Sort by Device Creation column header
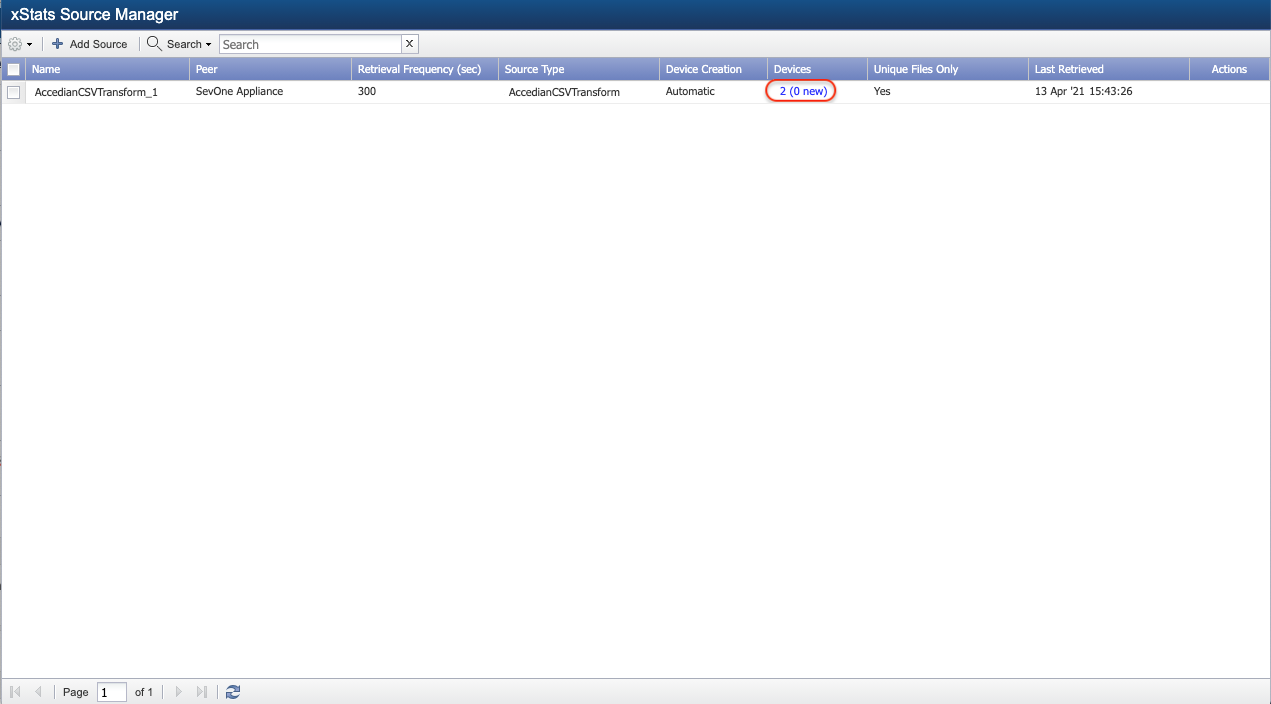The width and height of the screenshot is (1271, 704). [x=713, y=69]
